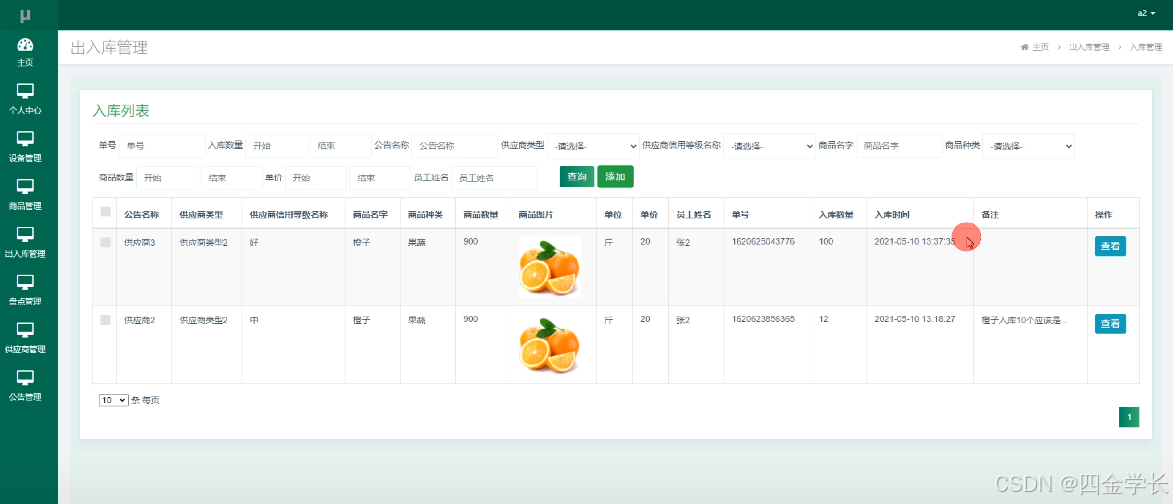The height and width of the screenshot is (504, 1173).
Task: Click the μ logo at top left
Action: (x=25, y=15)
